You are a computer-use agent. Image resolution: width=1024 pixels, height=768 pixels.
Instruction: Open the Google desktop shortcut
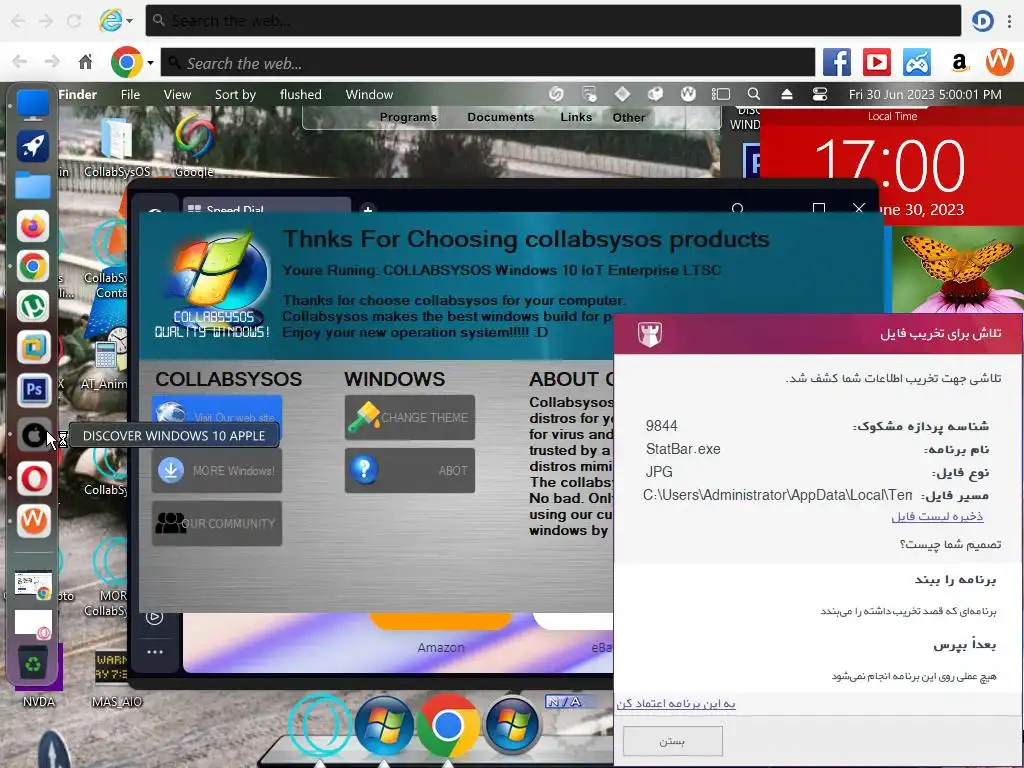click(x=194, y=146)
